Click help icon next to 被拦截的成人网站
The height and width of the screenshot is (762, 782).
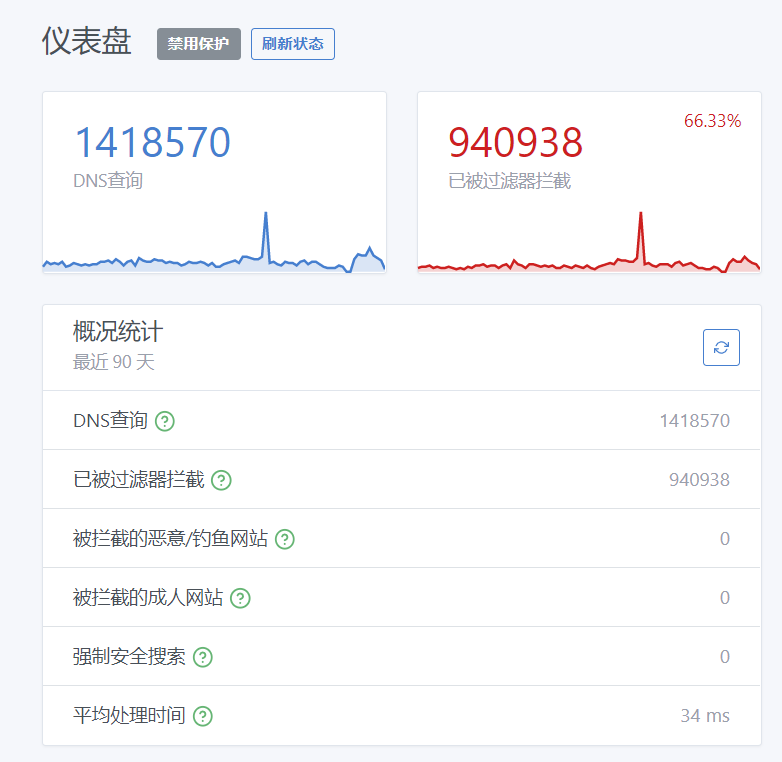tap(240, 598)
